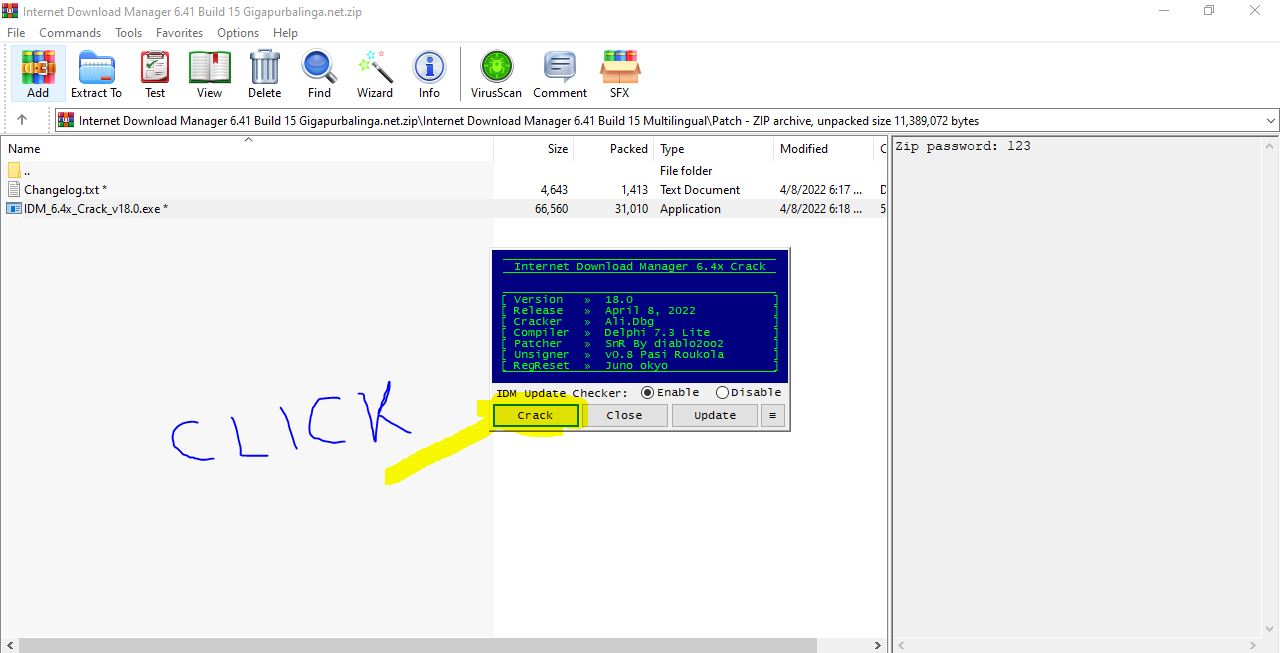Screen dimensions: 1280x653
Task: Go up one folder arrow
Action: click(x=22, y=120)
